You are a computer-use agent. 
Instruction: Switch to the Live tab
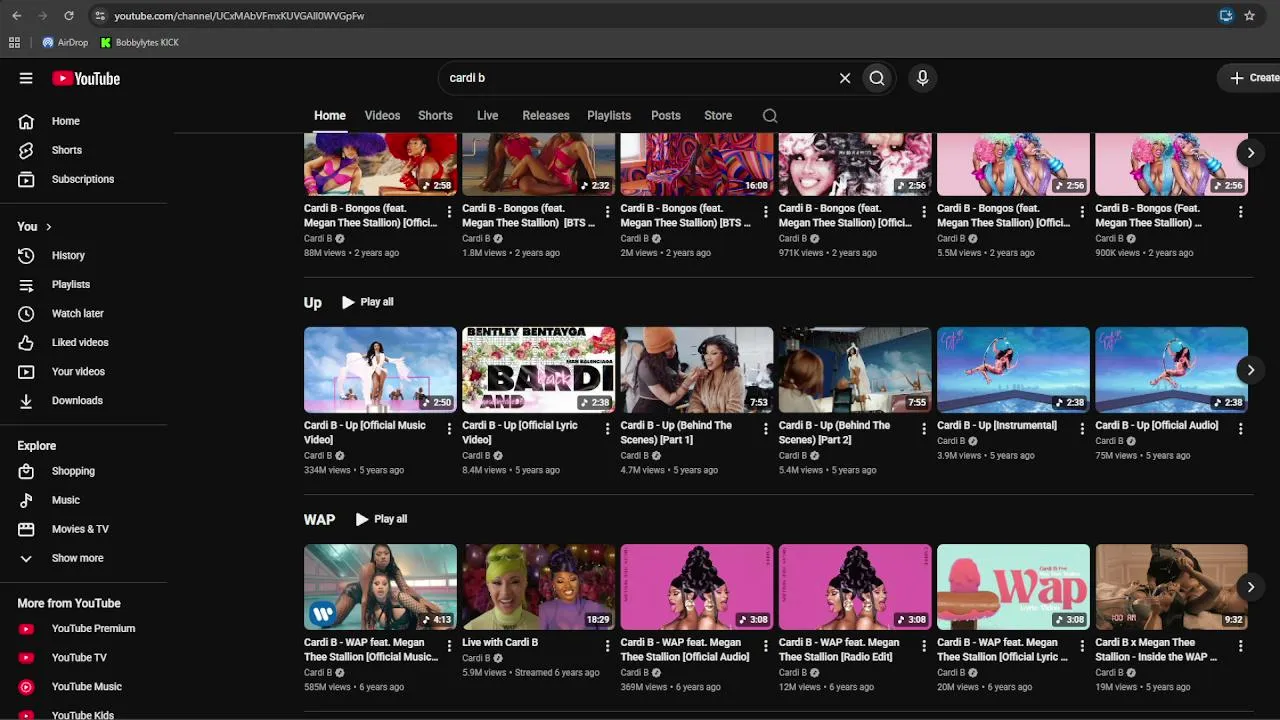tap(487, 116)
